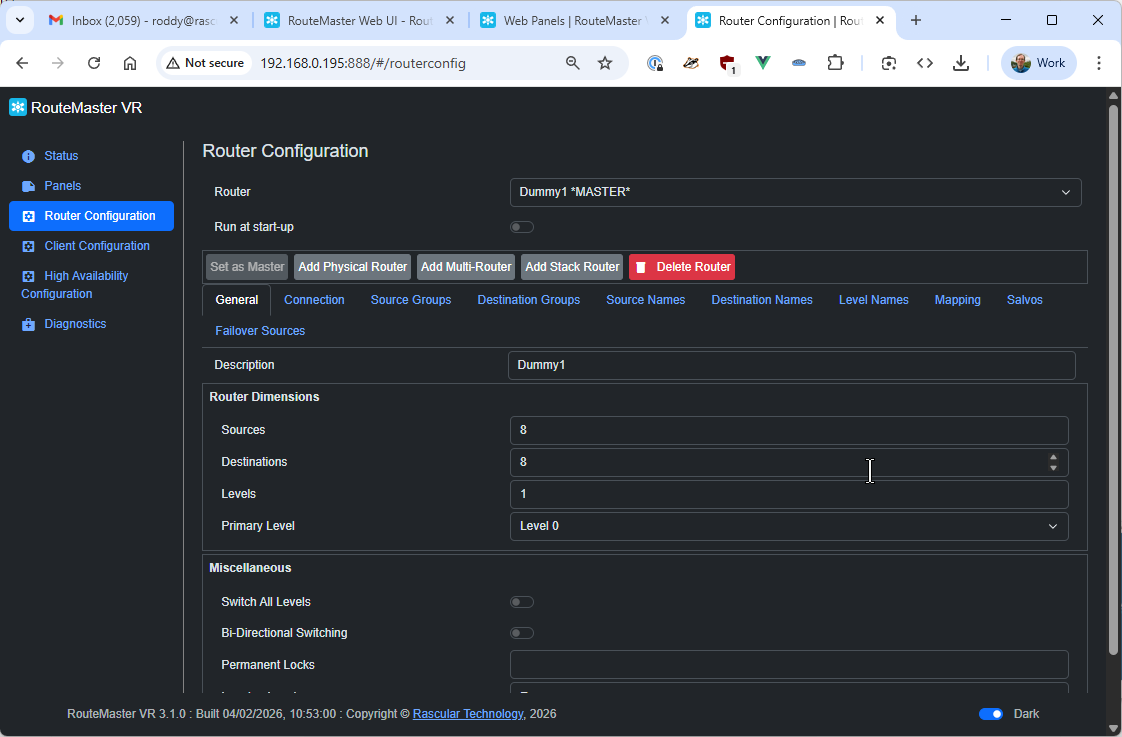Image resolution: width=1122 pixels, height=737 pixels.
Task: Open the Primary Level dropdown
Action: click(x=789, y=527)
